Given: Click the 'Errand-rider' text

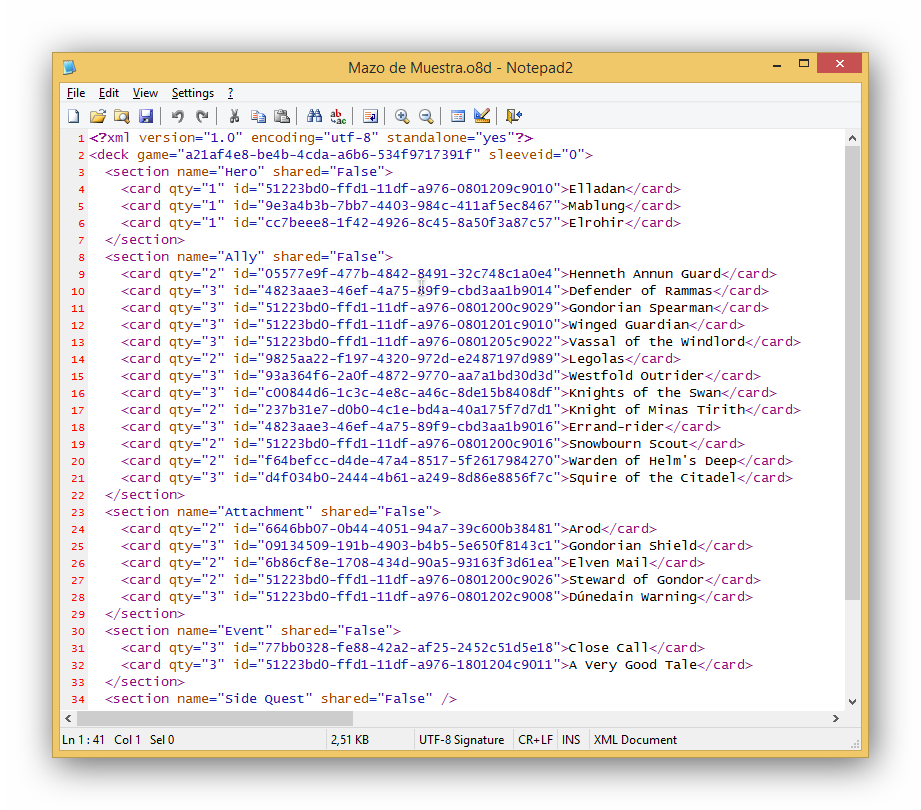Looking at the screenshot, I should click(x=617, y=427).
